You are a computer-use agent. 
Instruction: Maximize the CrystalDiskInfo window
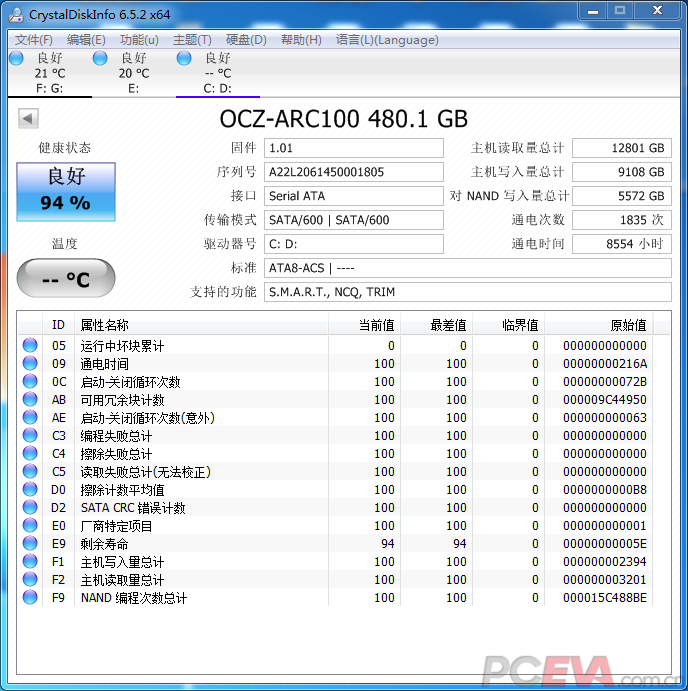tap(620, 11)
